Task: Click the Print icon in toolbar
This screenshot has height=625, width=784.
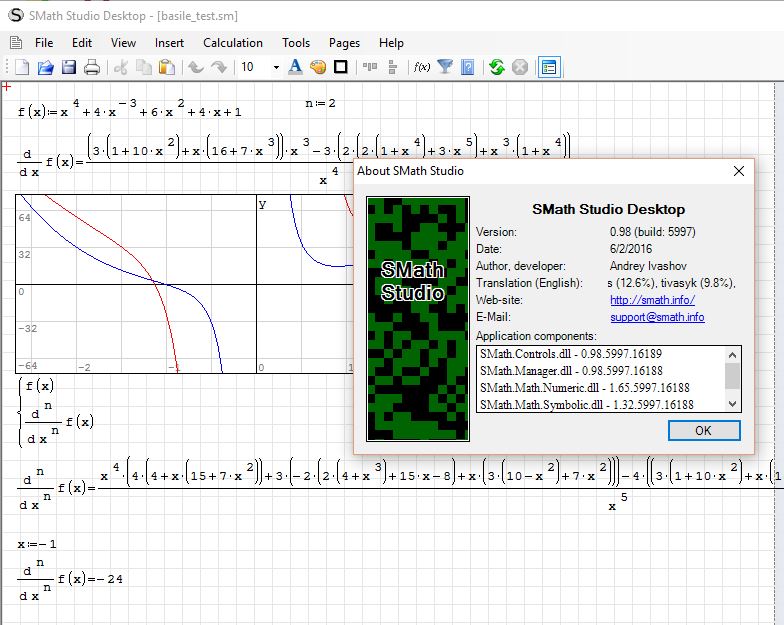Action: pyautogui.click(x=91, y=67)
